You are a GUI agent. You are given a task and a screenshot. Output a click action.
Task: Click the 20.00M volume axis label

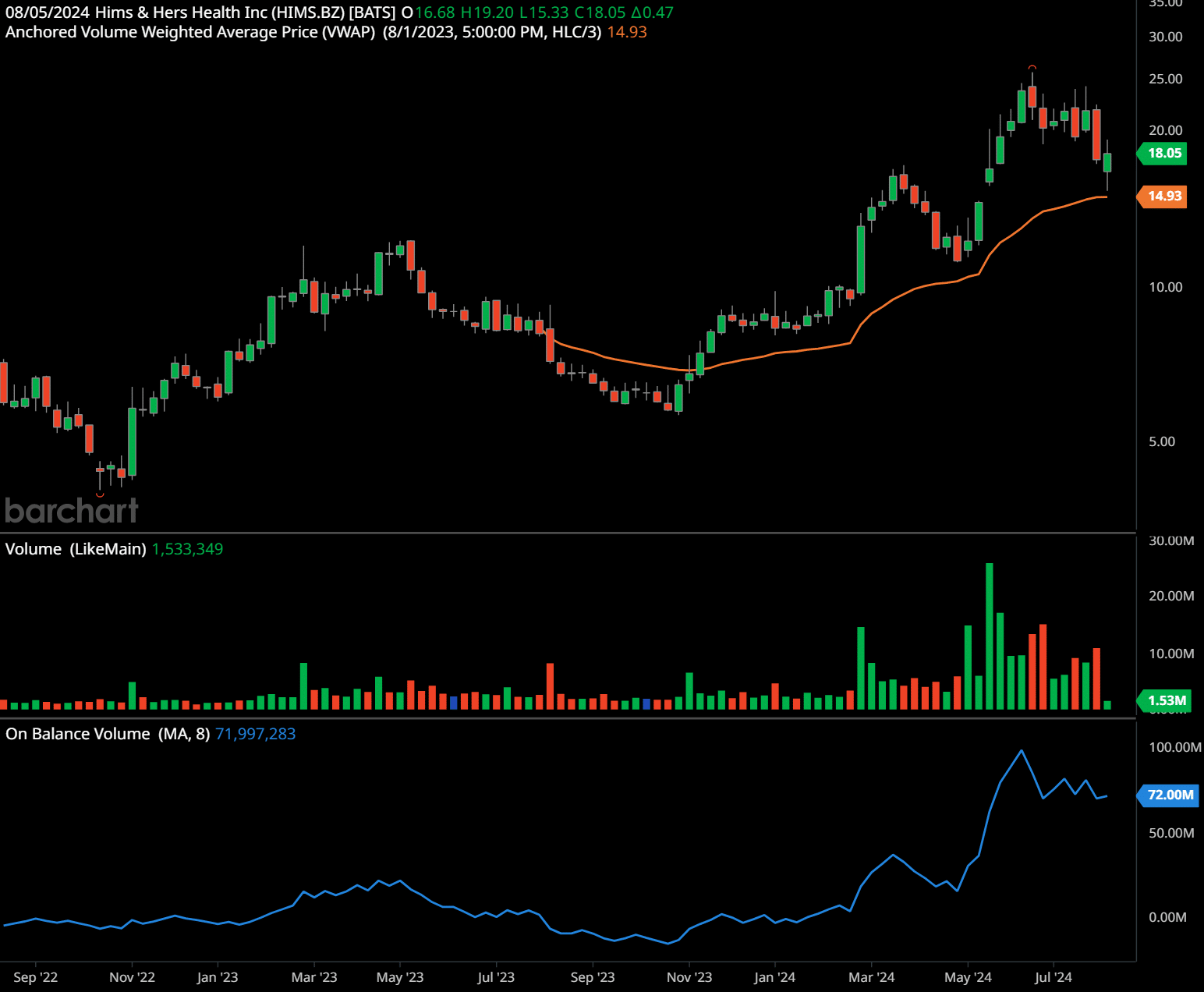click(x=1171, y=596)
